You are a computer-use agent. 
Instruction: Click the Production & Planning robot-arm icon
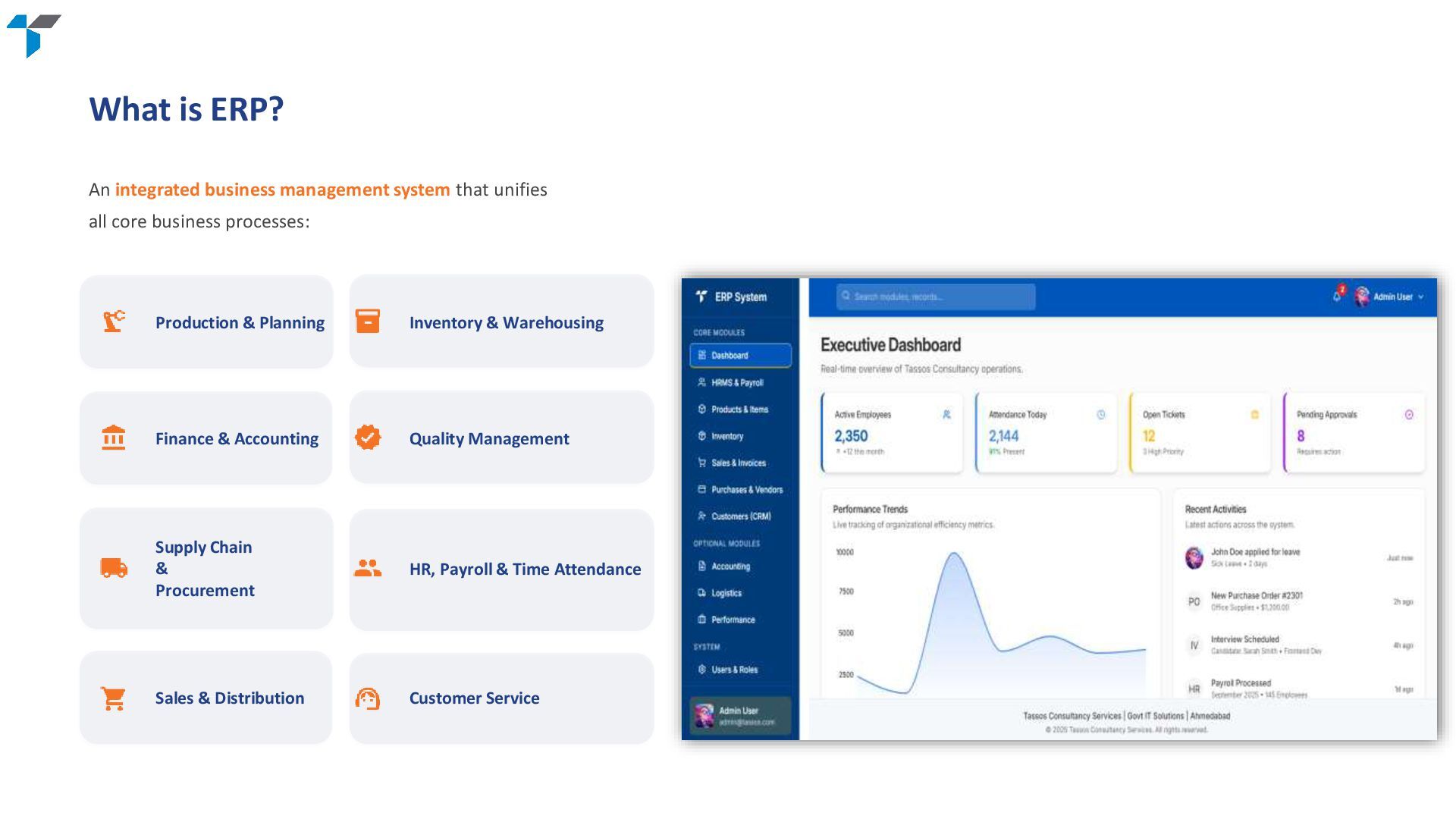(x=114, y=322)
